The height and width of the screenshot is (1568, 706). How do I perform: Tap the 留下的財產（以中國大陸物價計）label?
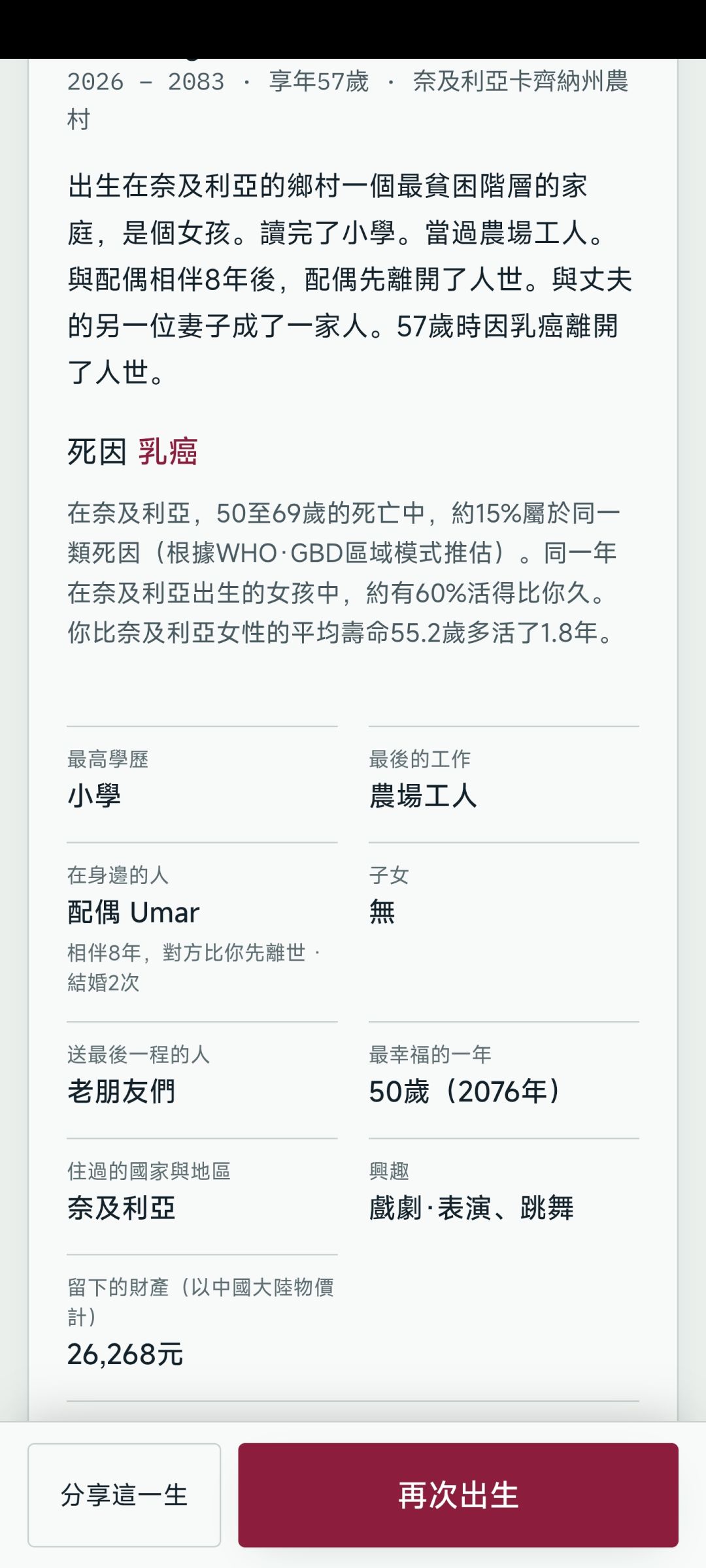[x=201, y=1302]
